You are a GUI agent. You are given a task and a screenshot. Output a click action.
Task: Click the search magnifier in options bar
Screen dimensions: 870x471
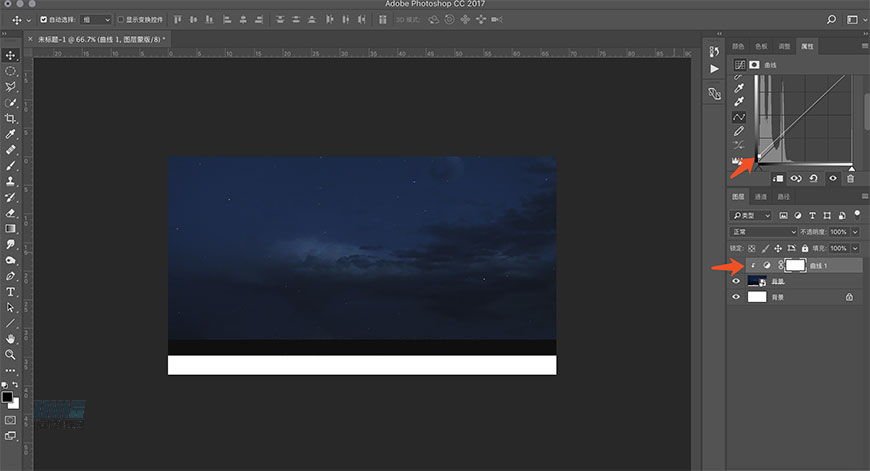click(831, 19)
